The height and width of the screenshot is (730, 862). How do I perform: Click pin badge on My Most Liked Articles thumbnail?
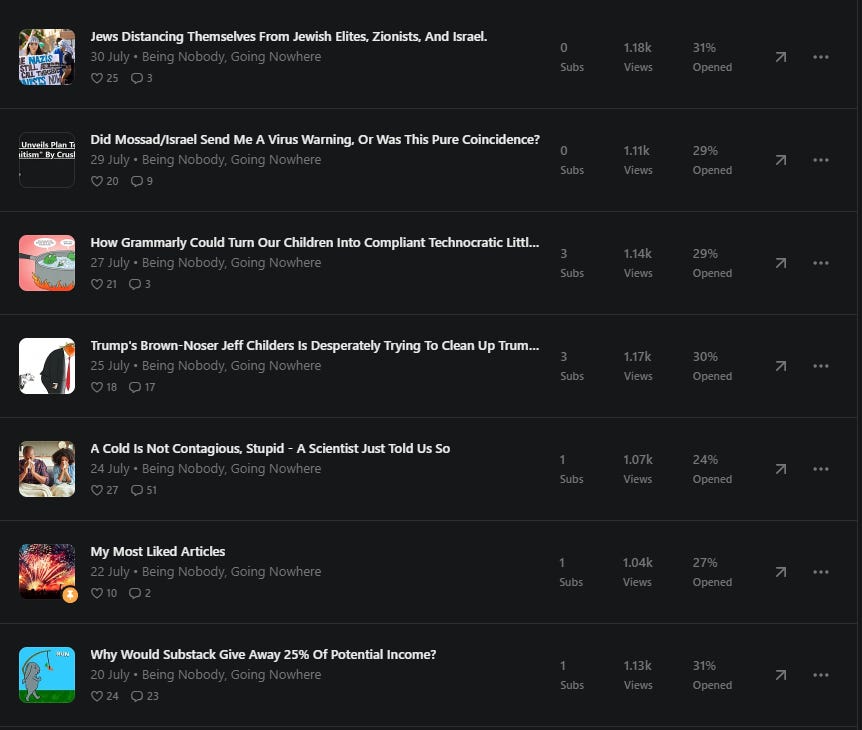point(70,595)
